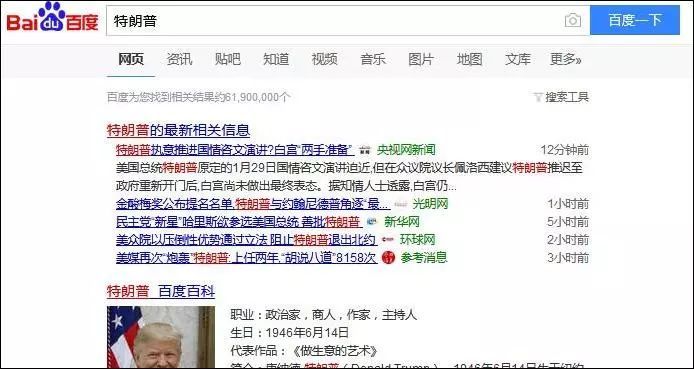Image resolution: width=694 pixels, height=369 pixels.
Task: Switch to the 文库 tab
Action: [x=518, y=59]
